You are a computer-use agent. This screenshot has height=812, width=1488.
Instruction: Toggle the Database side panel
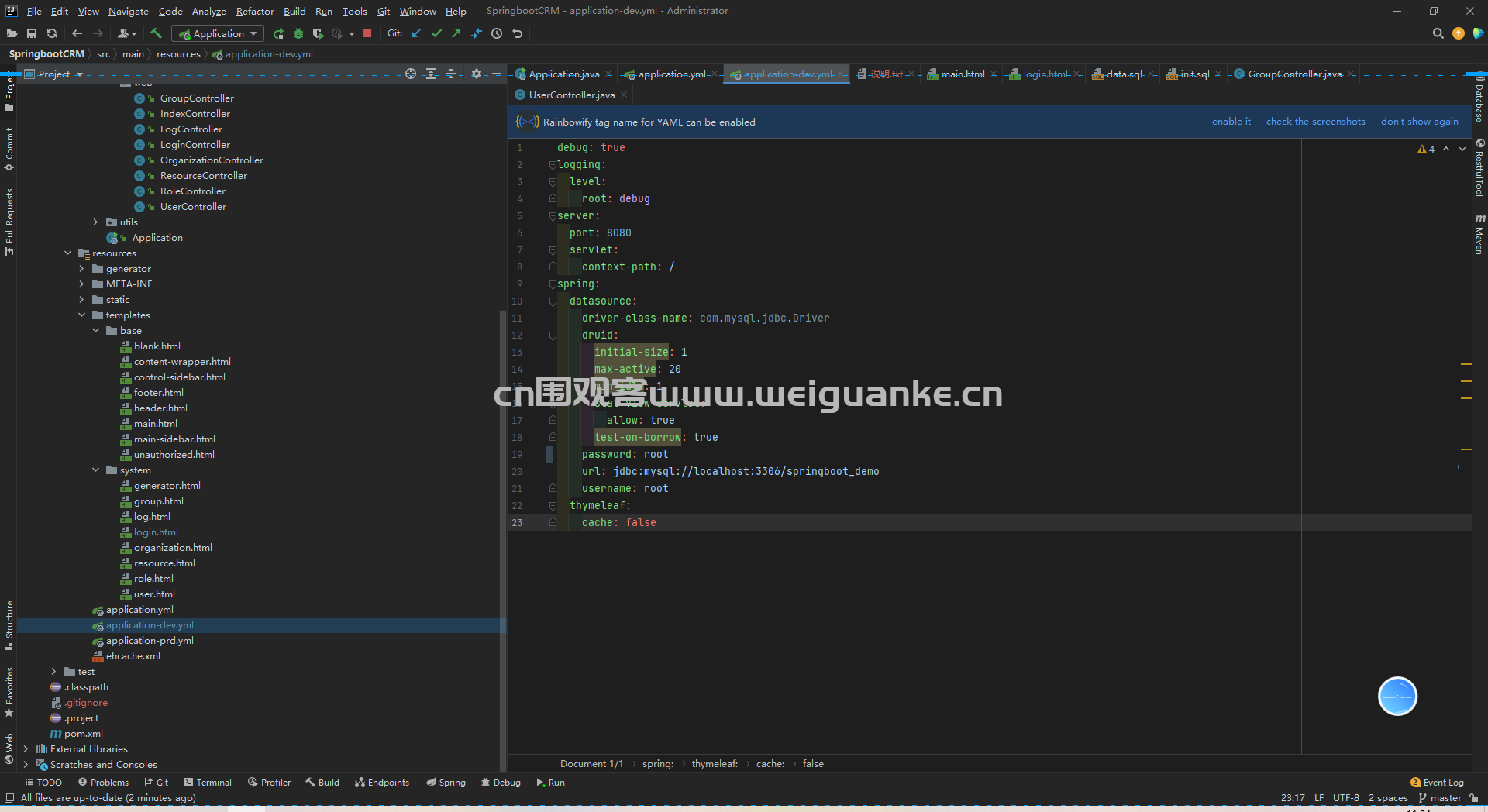pos(1479,99)
